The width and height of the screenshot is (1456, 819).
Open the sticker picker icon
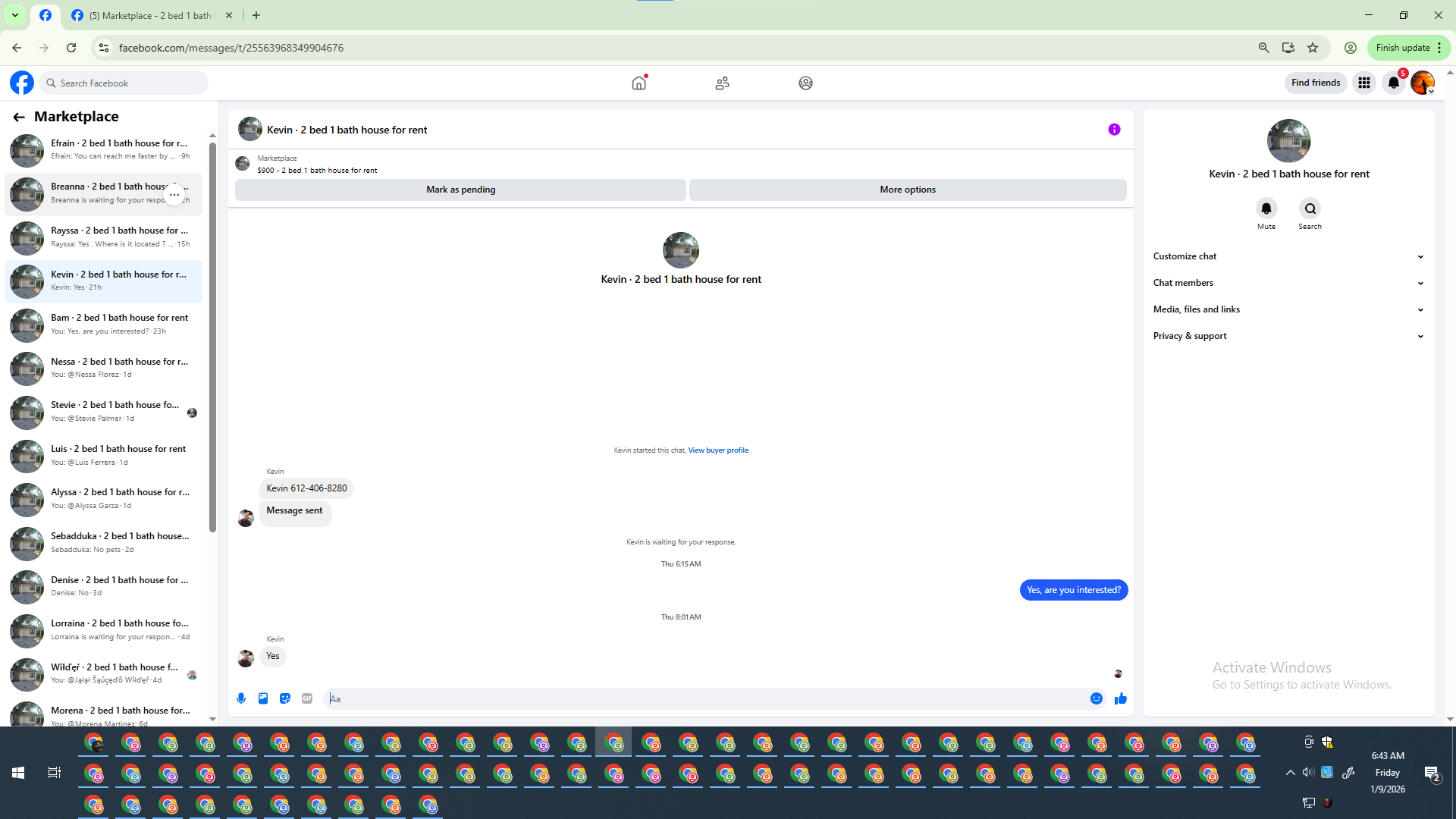[x=285, y=698]
